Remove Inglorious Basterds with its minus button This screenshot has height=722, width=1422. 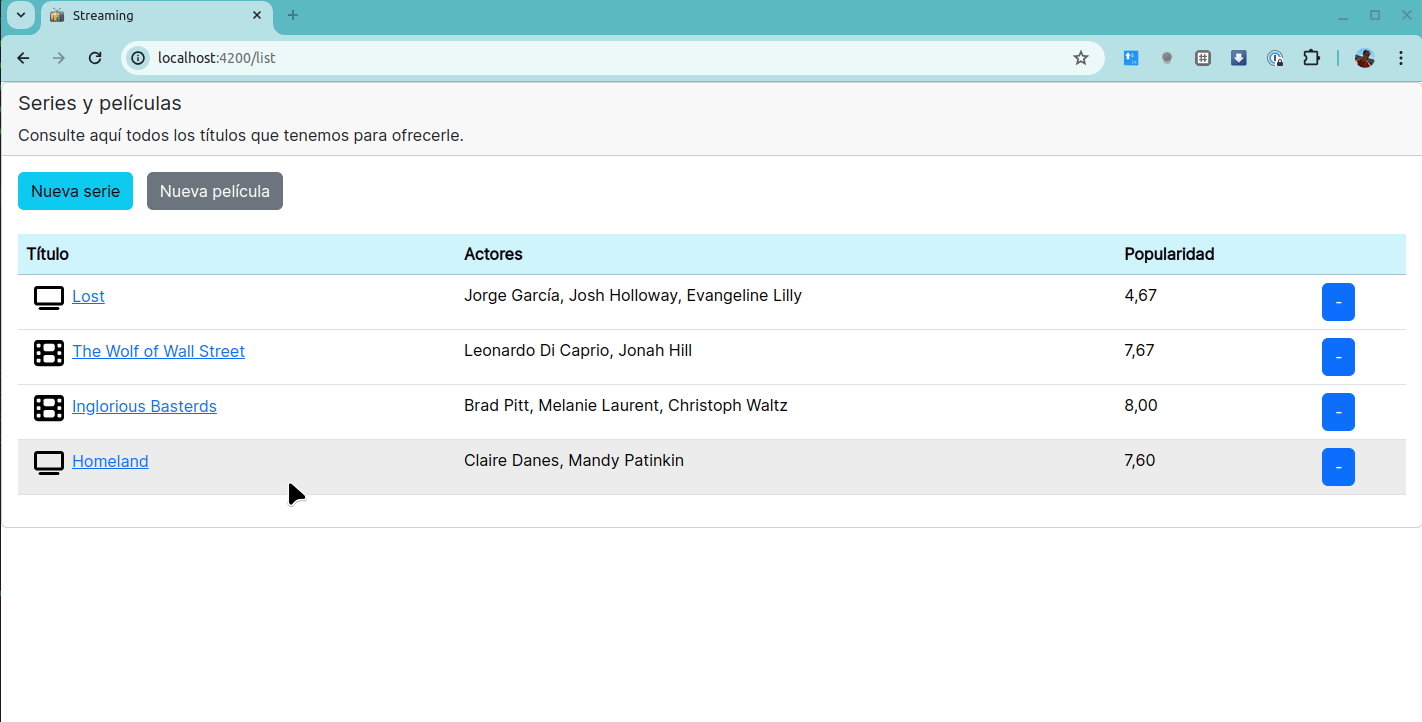1338,412
